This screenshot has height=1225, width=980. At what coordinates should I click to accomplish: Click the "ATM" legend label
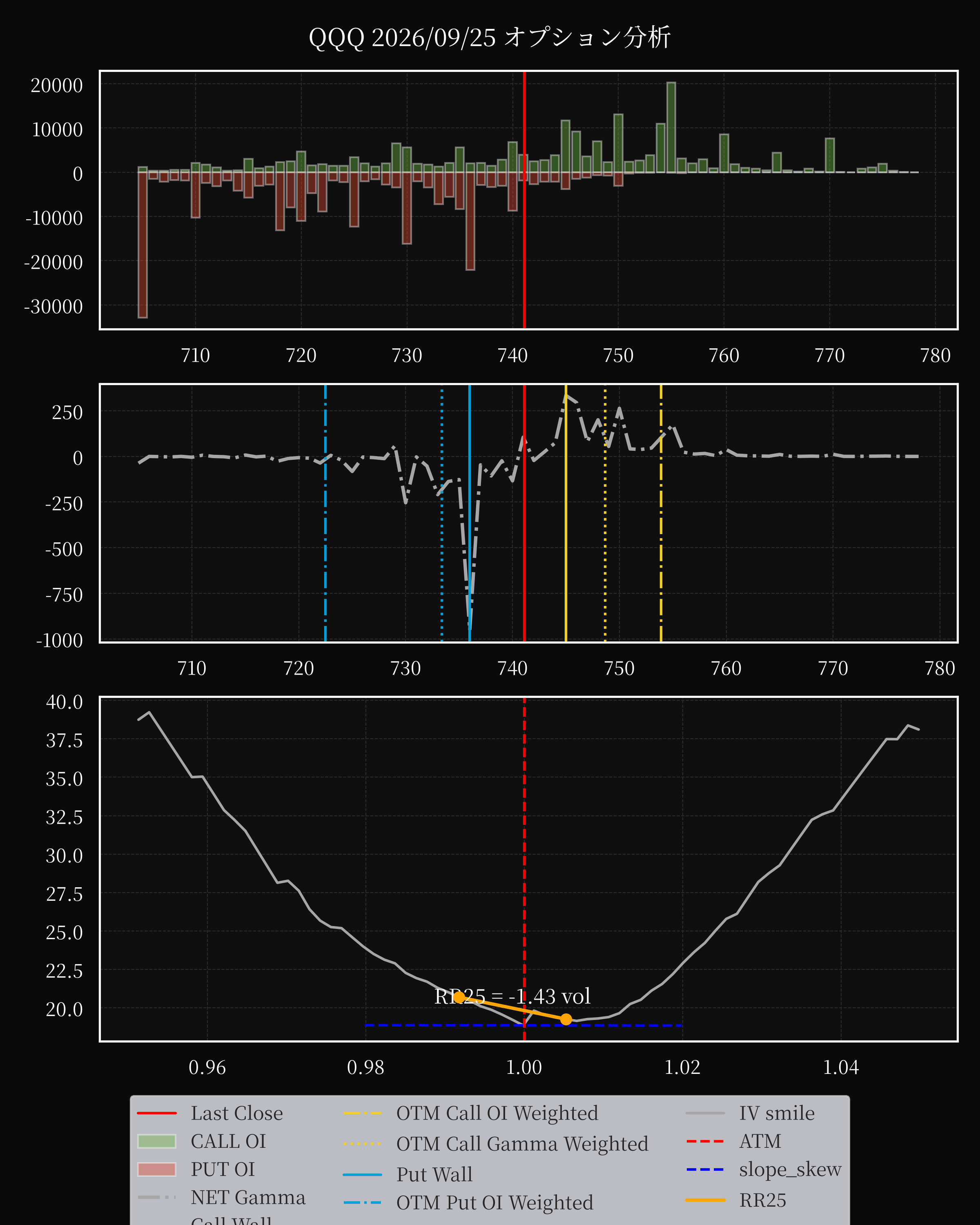click(760, 1141)
